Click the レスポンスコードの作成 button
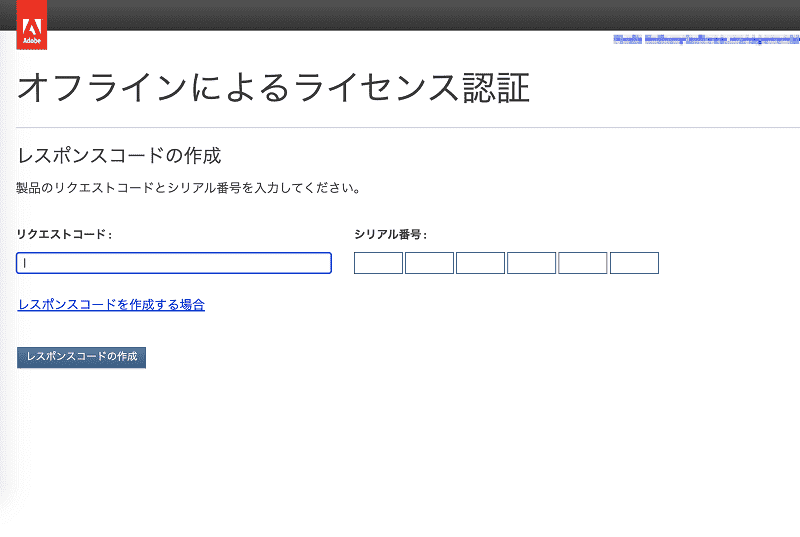Viewport: 800px width, 537px height. tap(82, 357)
